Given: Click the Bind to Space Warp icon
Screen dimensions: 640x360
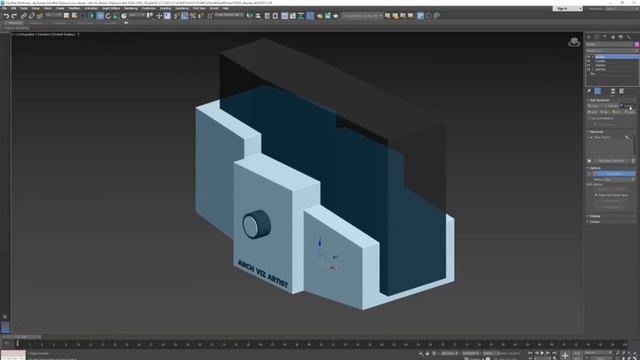Looking at the screenshot, I should (40, 16).
